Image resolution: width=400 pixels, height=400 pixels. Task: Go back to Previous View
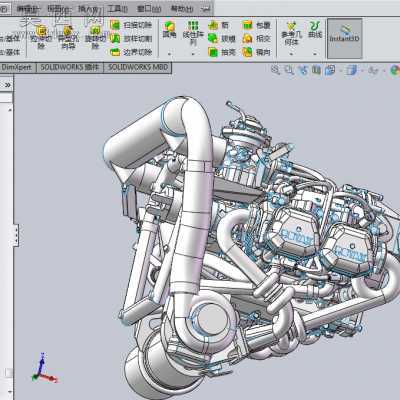(x=303, y=70)
